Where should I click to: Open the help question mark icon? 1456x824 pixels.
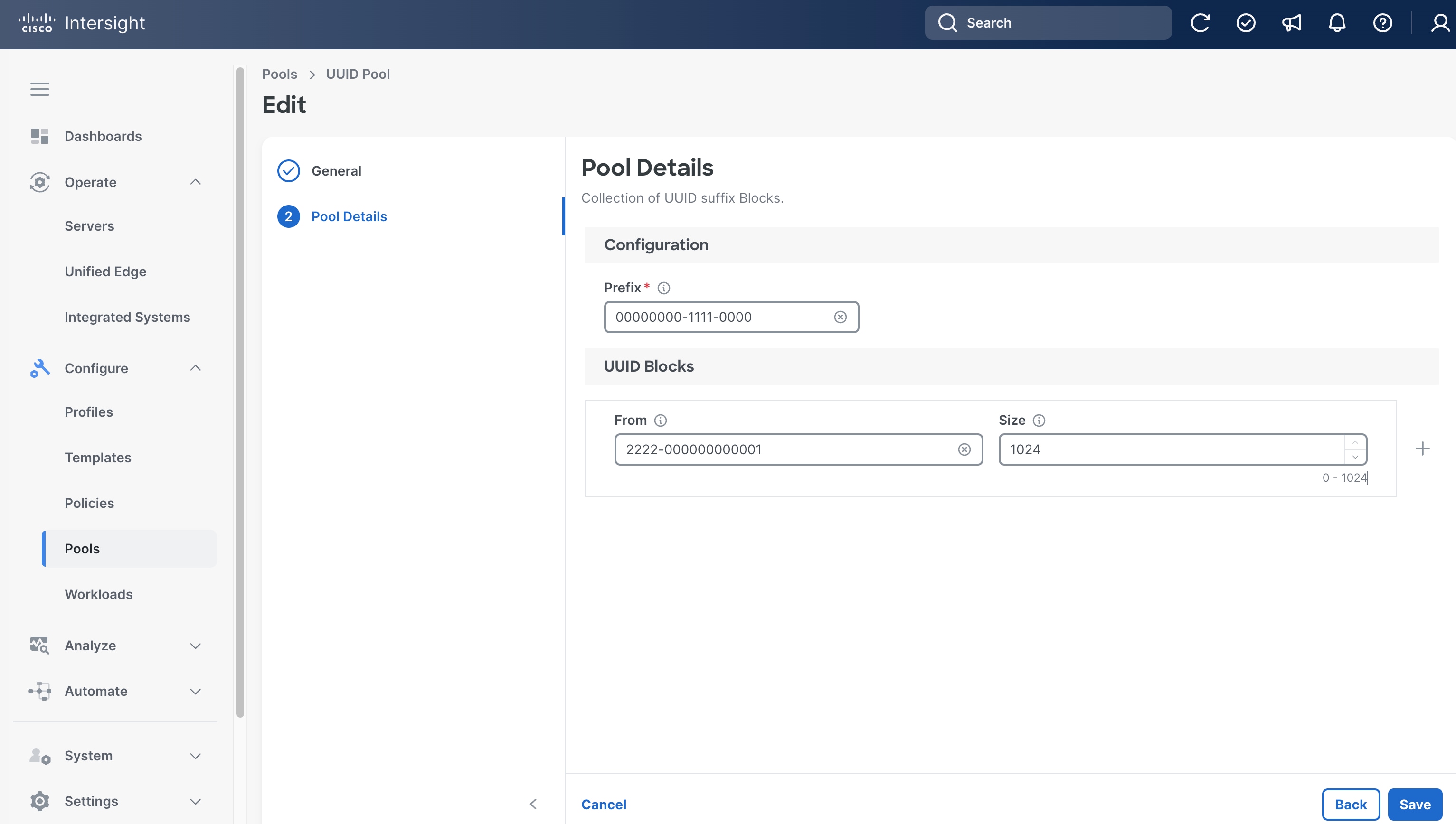pyautogui.click(x=1382, y=23)
